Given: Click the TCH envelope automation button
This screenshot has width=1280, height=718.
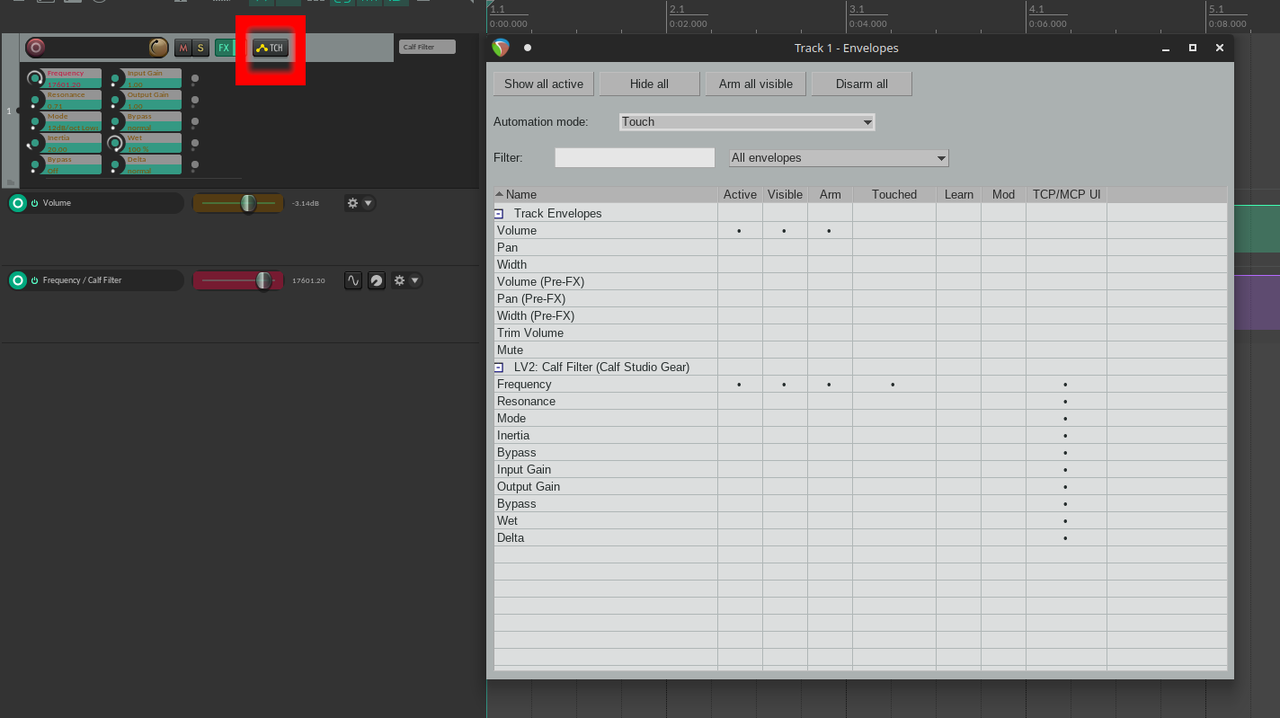Looking at the screenshot, I should (270, 48).
